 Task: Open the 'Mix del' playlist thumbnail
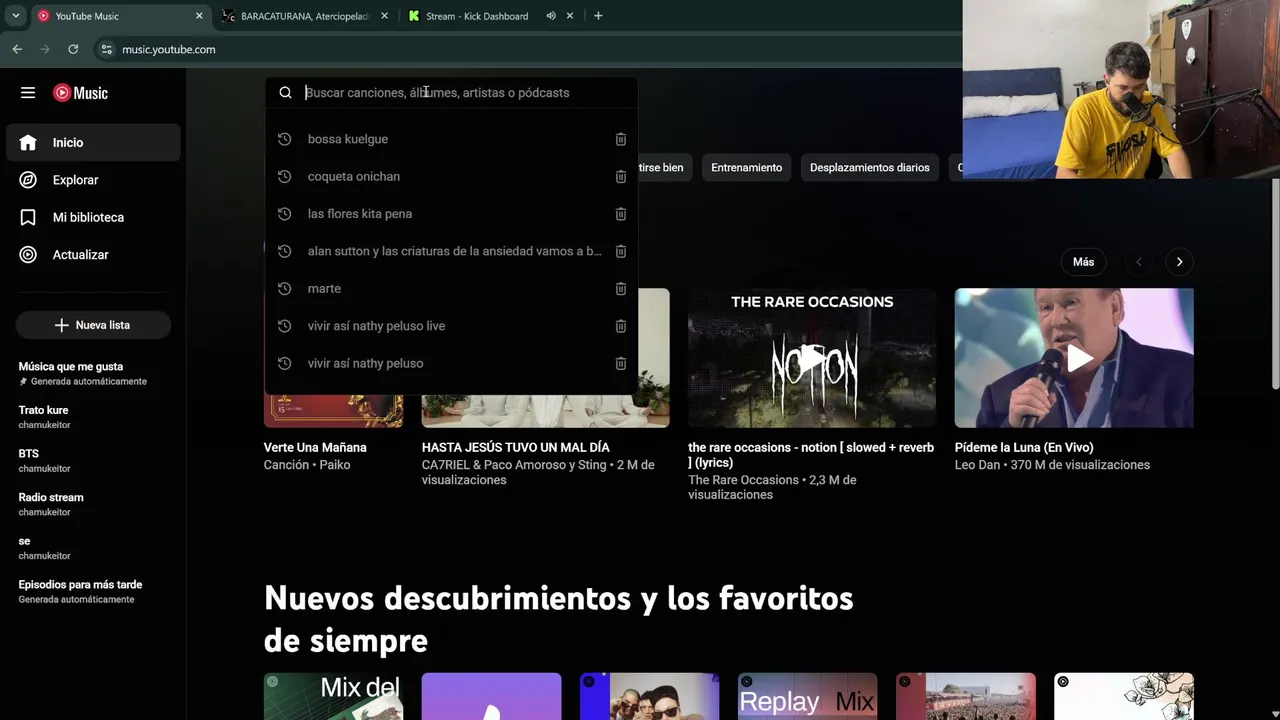point(333,696)
